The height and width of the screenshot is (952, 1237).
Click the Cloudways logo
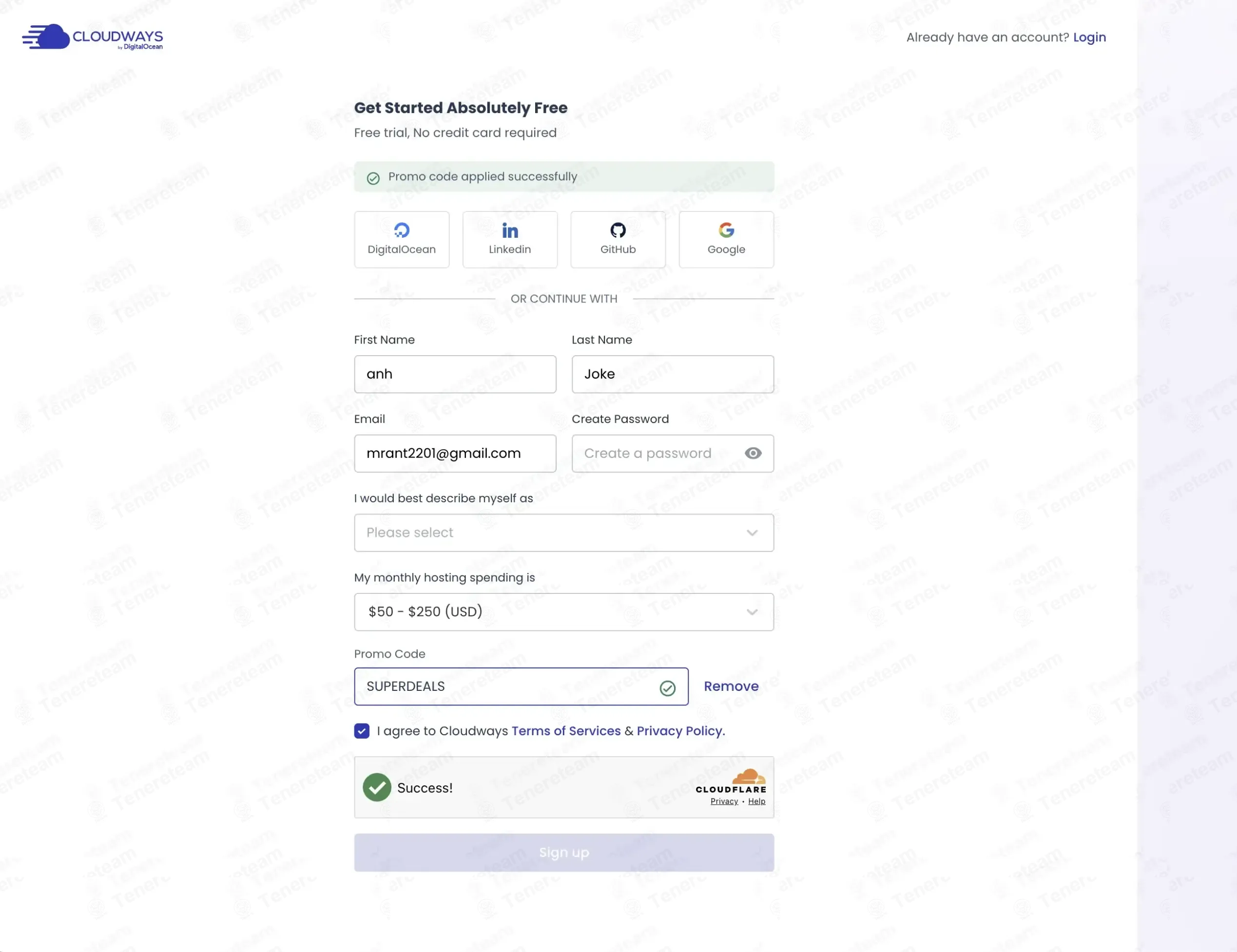pos(92,38)
